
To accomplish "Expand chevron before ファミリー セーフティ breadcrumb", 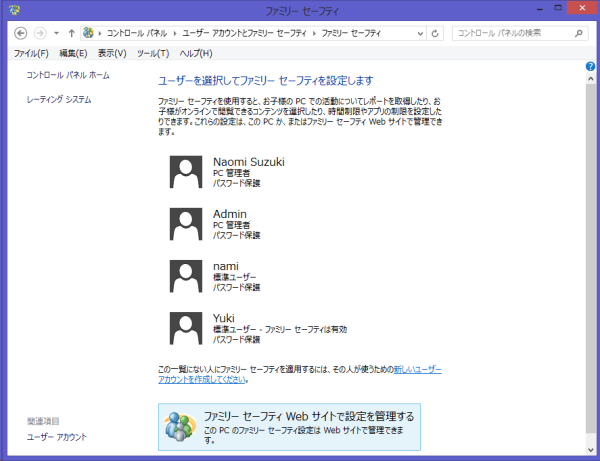I will pyautogui.click(x=314, y=33).
